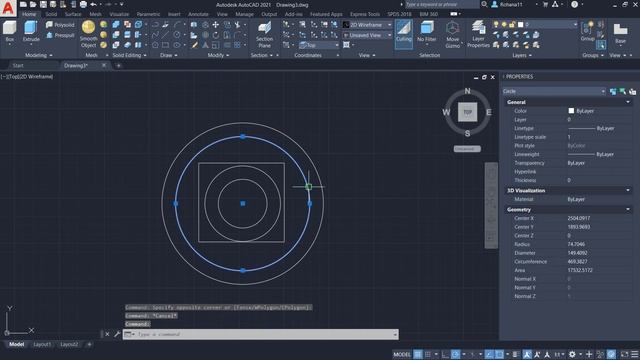Image resolution: width=640 pixels, height=360 pixels.
Task: Close the Drawing3 file tab
Action: coord(104,65)
